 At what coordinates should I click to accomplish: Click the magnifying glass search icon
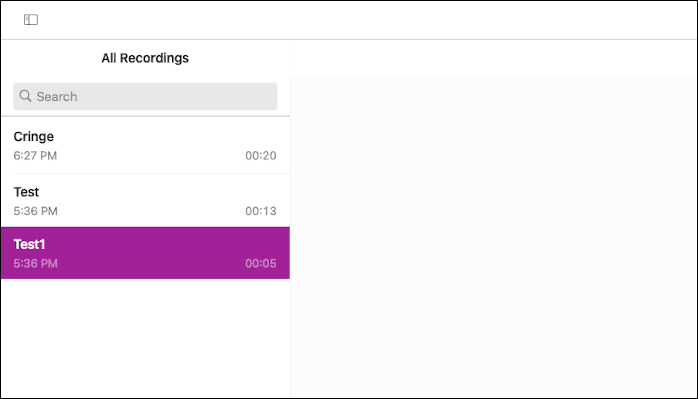coord(25,96)
